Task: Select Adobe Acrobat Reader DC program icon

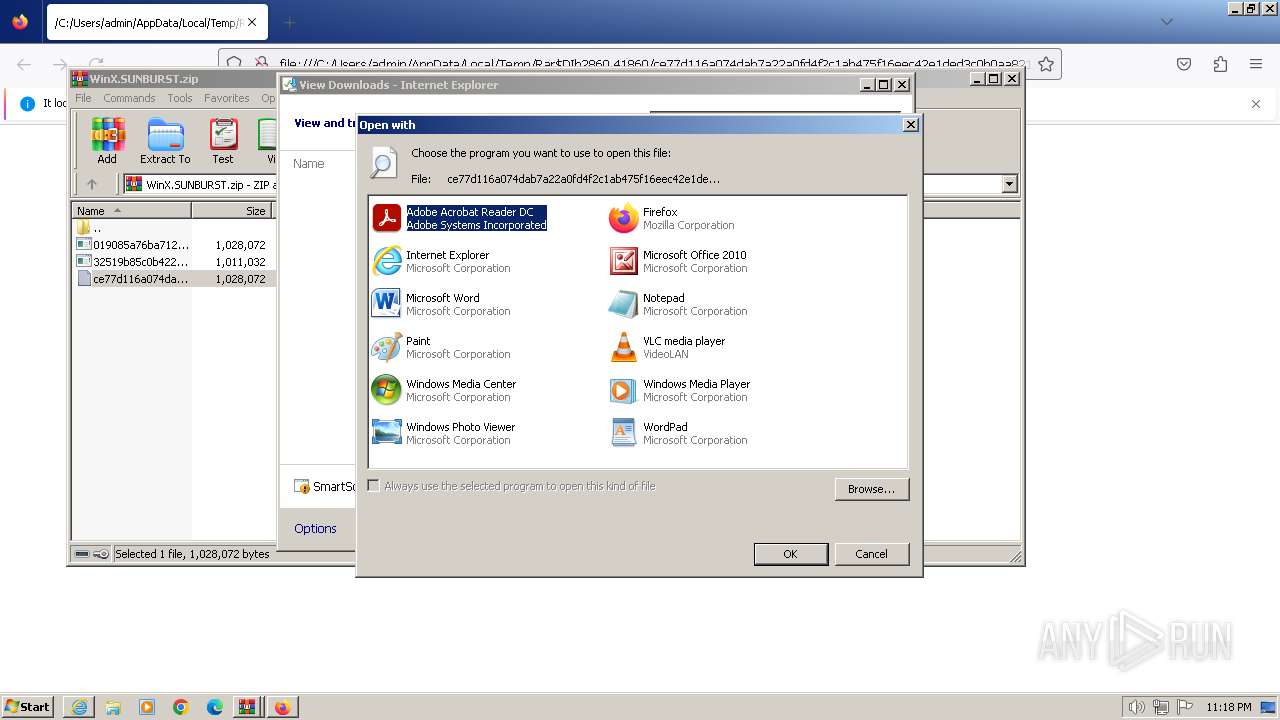Action: tap(387, 218)
